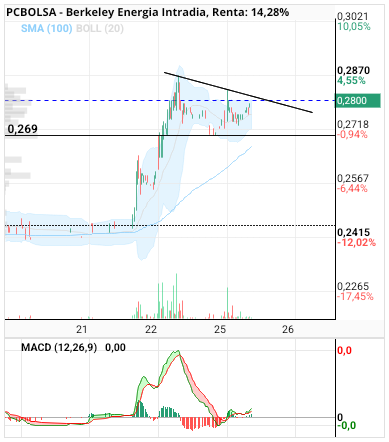Screen dimensions: 389x442
Task: Click date label 21 on time axis
Action: tap(82, 329)
